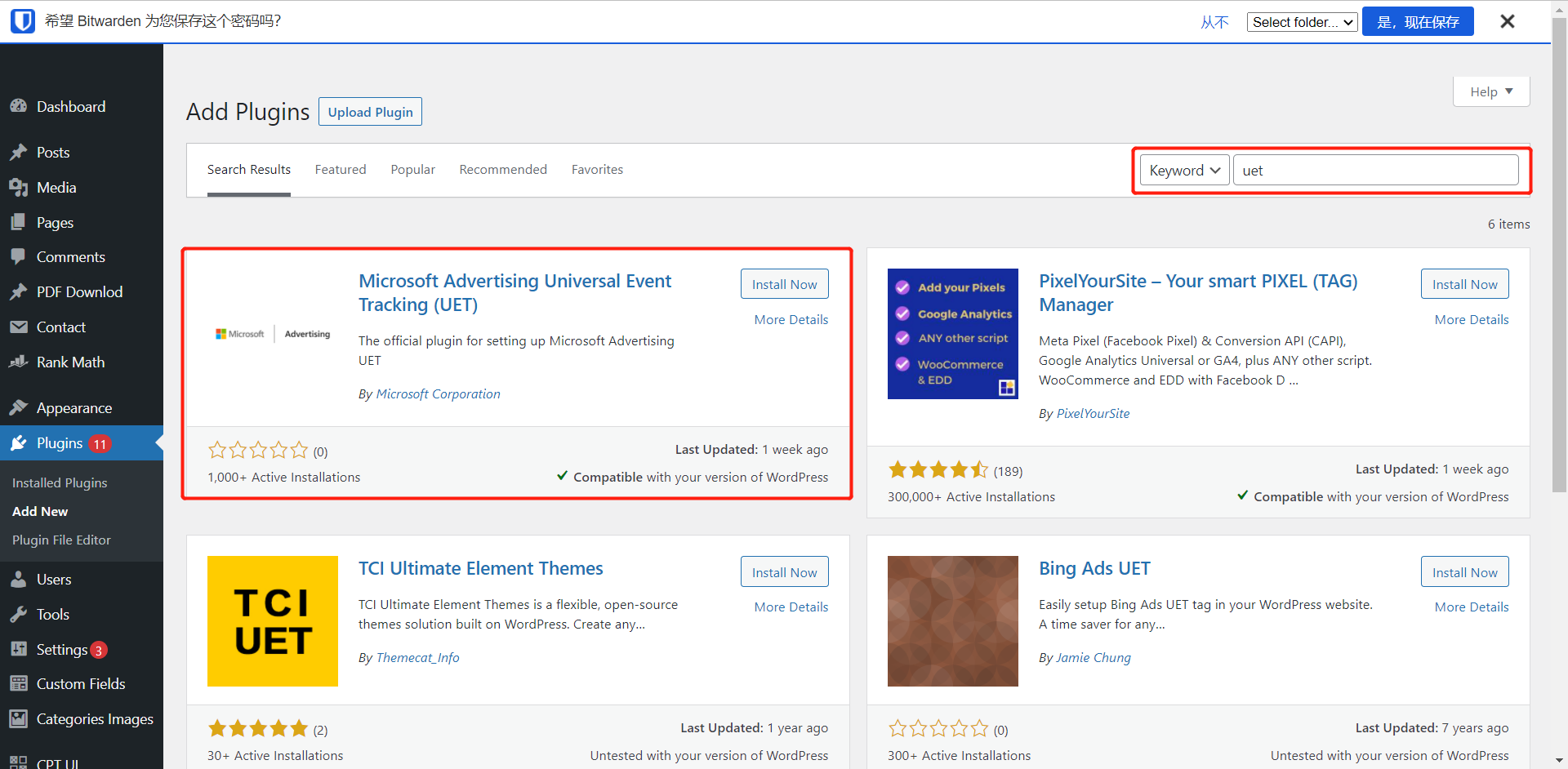Click the Categories Images icon
Image resolution: width=1568 pixels, height=769 pixels.
coord(19,718)
